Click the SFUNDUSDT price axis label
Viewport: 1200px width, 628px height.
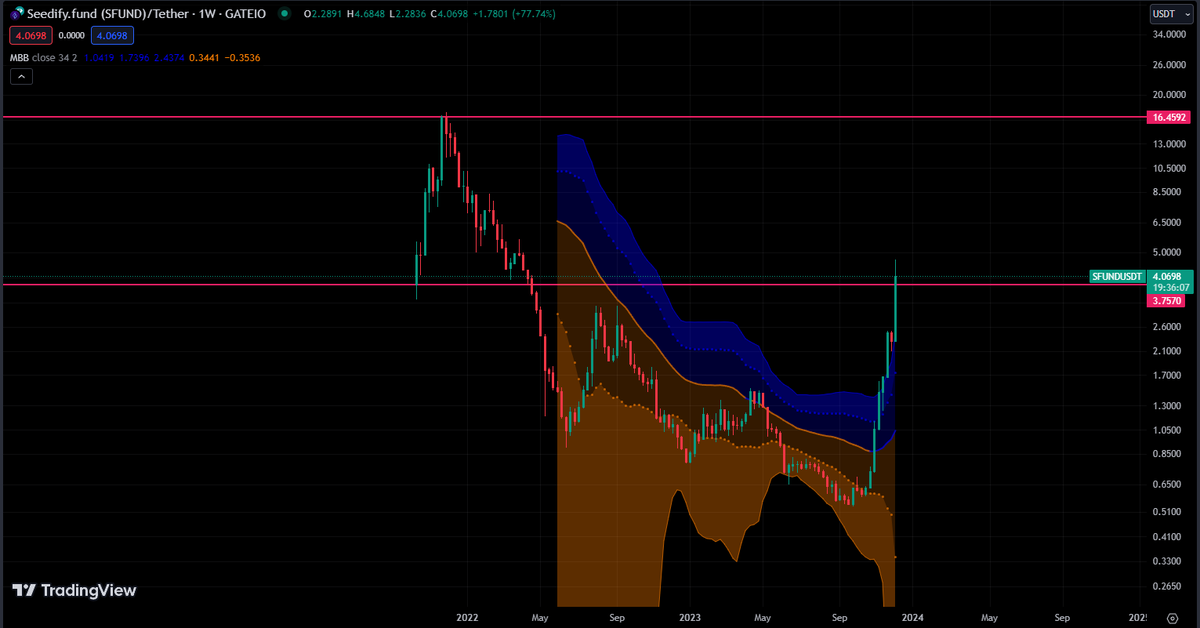tap(1117, 276)
